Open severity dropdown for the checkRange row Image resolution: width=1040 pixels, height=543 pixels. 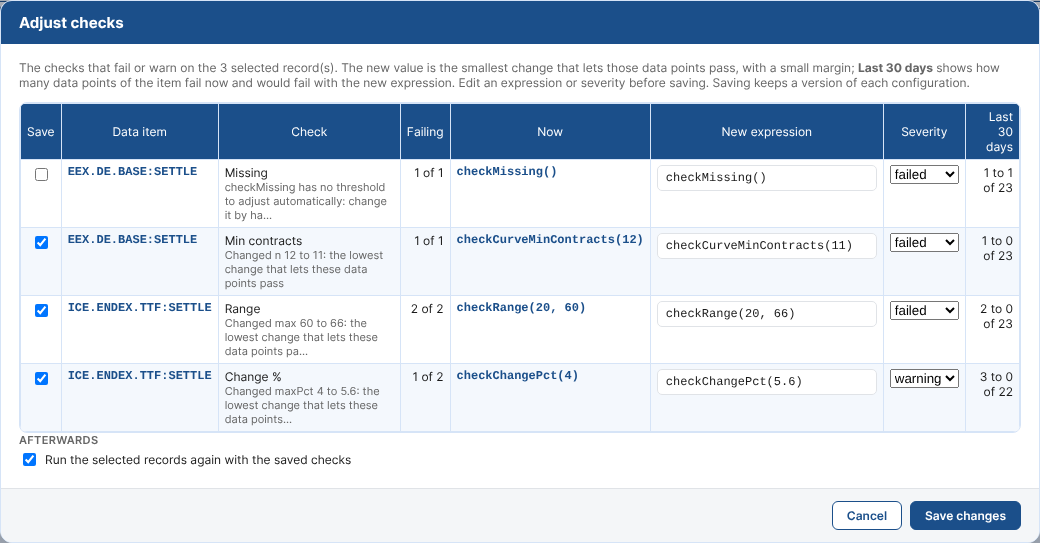click(x=924, y=310)
